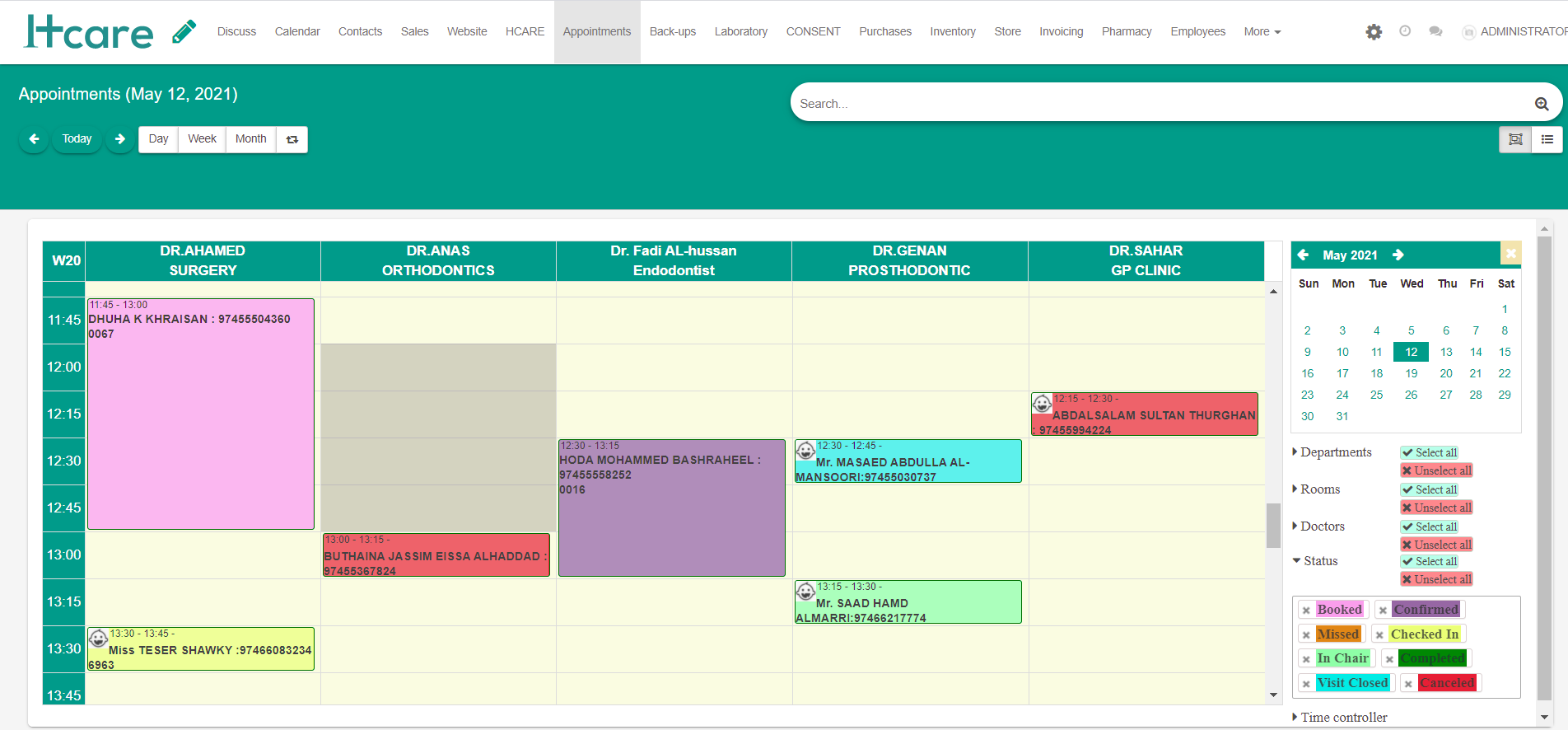The height and width of the screenshot is (730, 1568).
Task: Expand the Time controller section
Action: point(1340,718)
